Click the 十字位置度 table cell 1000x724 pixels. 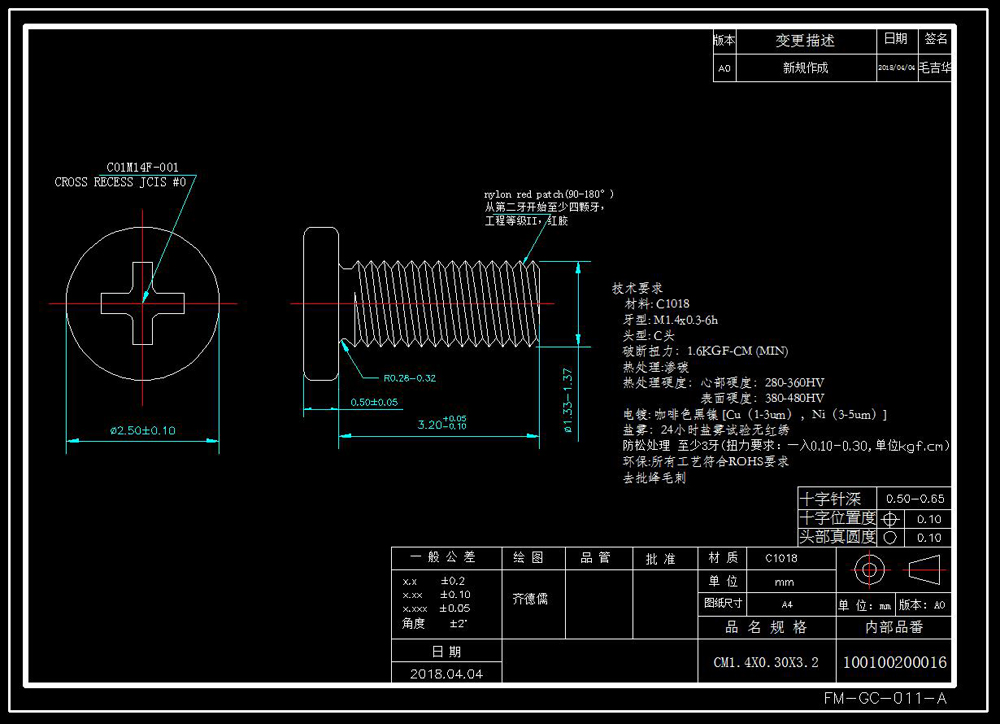click(837, 519)
